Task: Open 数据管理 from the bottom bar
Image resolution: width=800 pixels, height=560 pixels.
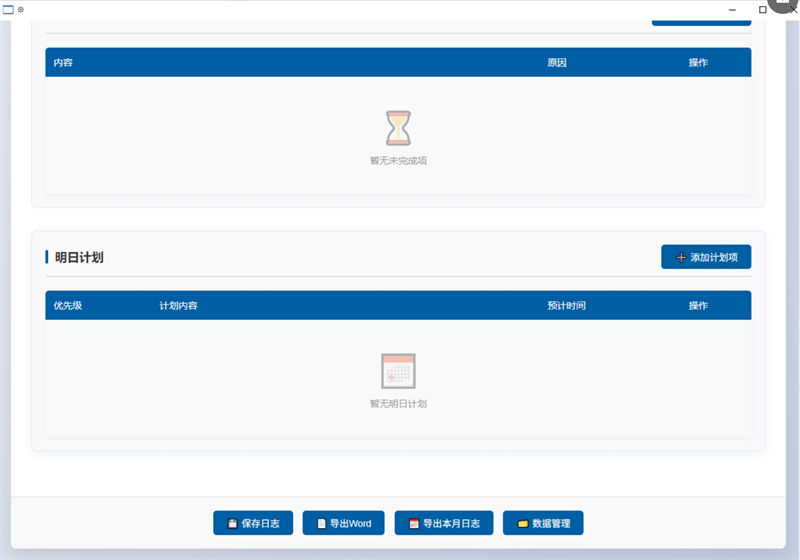Action: pyautogui.click(x=543, y=523)
